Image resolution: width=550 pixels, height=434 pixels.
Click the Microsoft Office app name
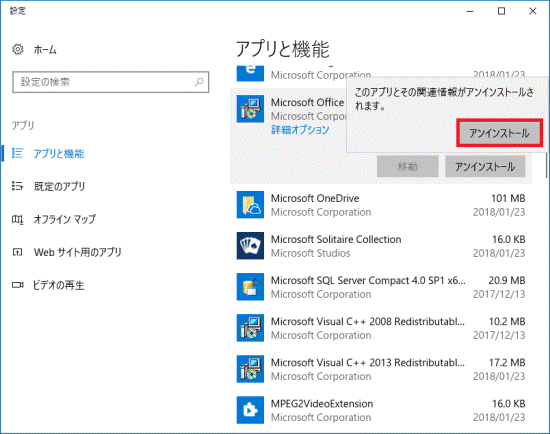pos(308,102)
